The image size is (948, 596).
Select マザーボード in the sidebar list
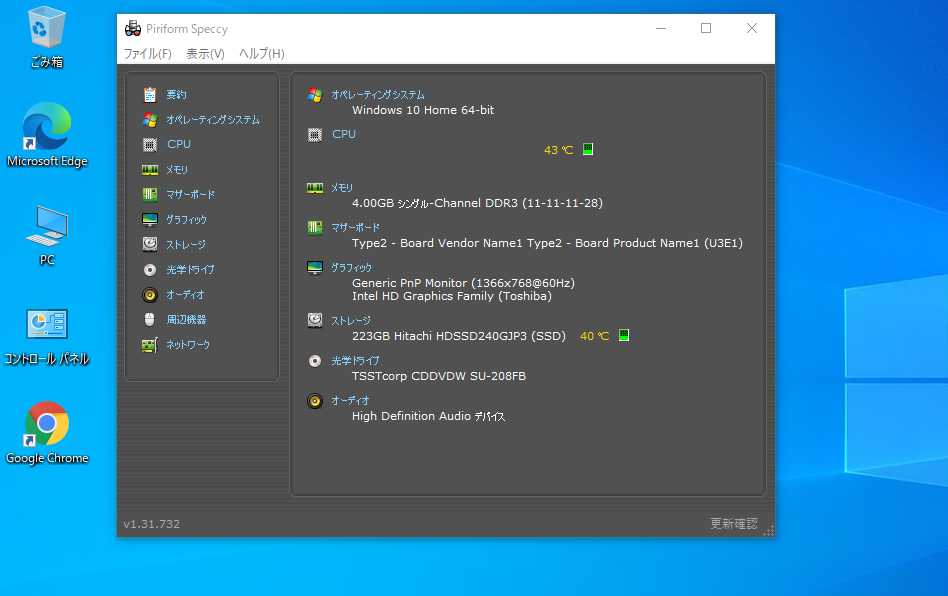click(191, 195)
